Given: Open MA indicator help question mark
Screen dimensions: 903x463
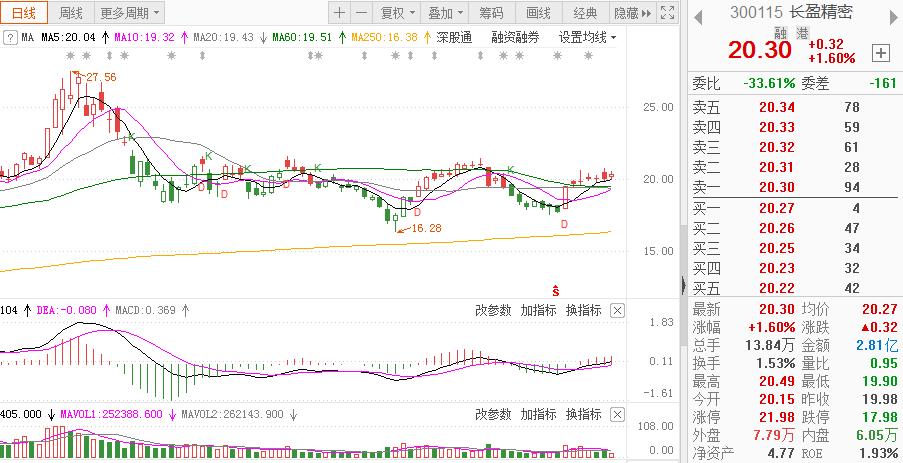Looking at the screenshot, I should pyautogui.click(x=9, y=38).
